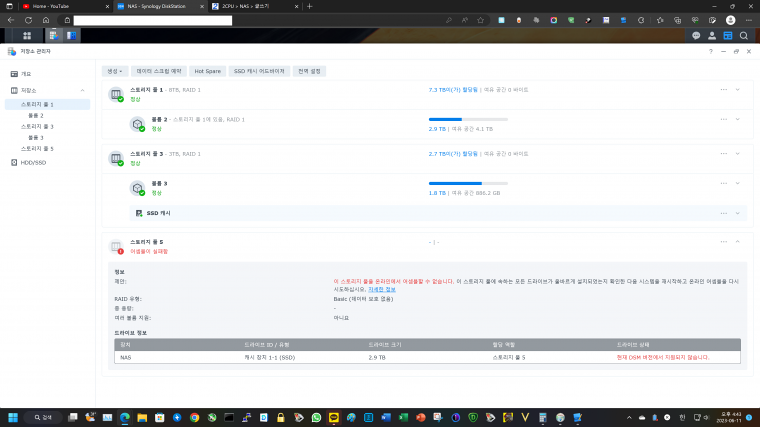Open Chrome from Windows taskbar
The height and width of the screenshot is (427, 760).
point(194,417)
